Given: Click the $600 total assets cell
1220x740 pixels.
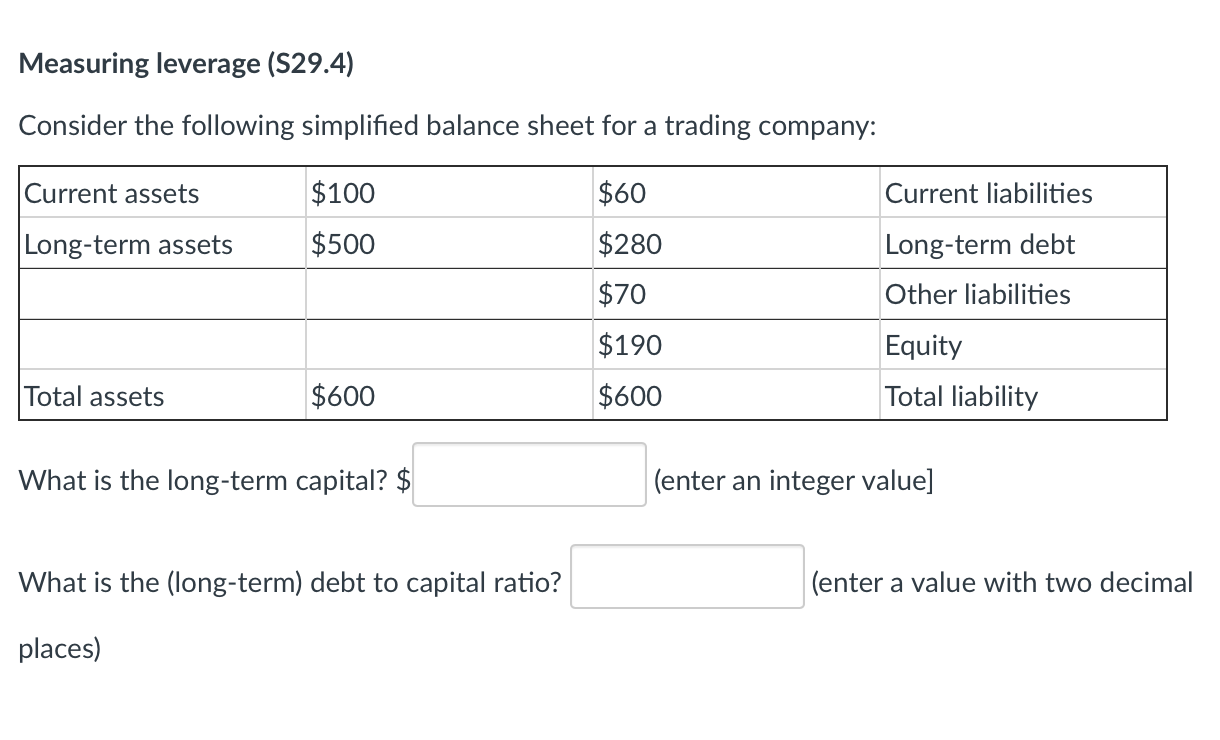Looking at the screenshot, I should pos(343,396).
